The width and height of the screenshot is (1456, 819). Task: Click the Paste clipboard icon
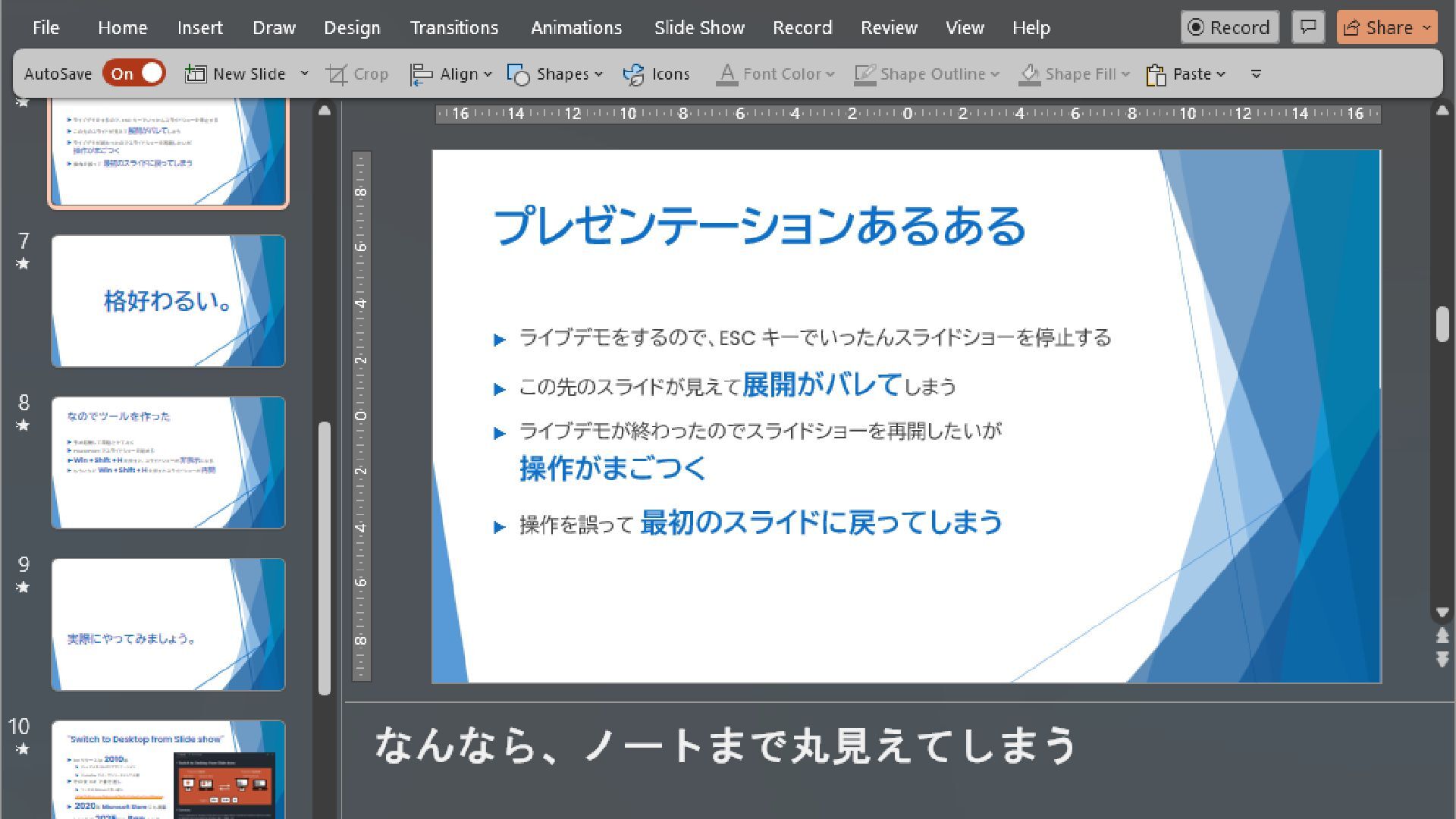pos(1156,74)
